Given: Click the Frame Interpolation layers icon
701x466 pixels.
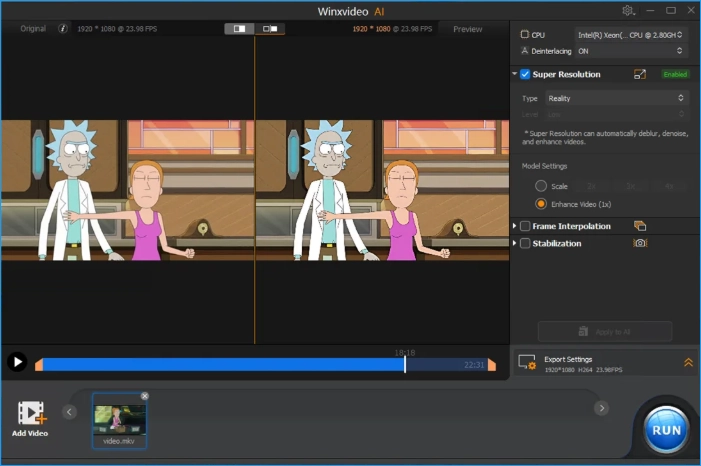Looking at the screenshot, I should click(x=640, y=226).
